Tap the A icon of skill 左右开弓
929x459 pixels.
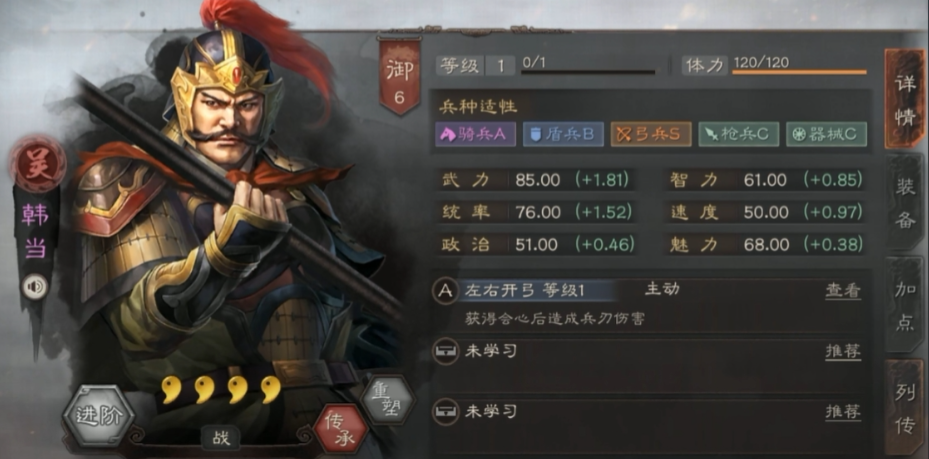click(x=445, y=291)
